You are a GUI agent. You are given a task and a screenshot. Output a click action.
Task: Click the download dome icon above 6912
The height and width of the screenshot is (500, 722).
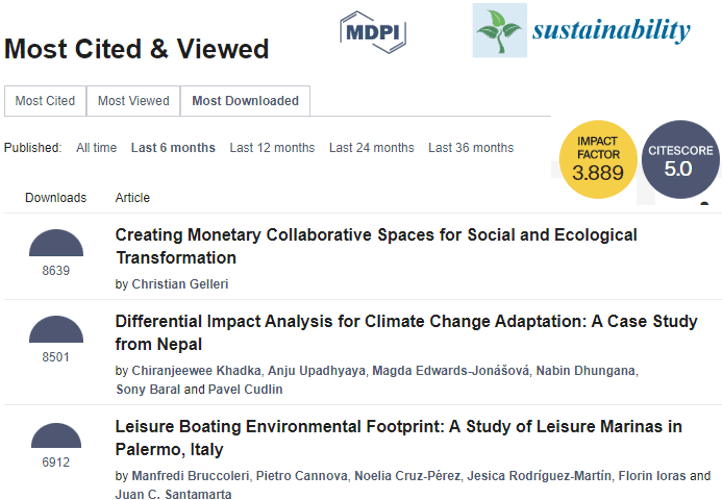tap(56, 436)
